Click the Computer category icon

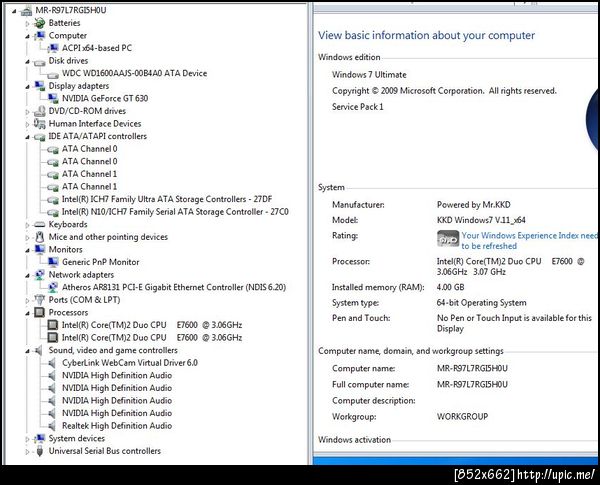point(39,36)
